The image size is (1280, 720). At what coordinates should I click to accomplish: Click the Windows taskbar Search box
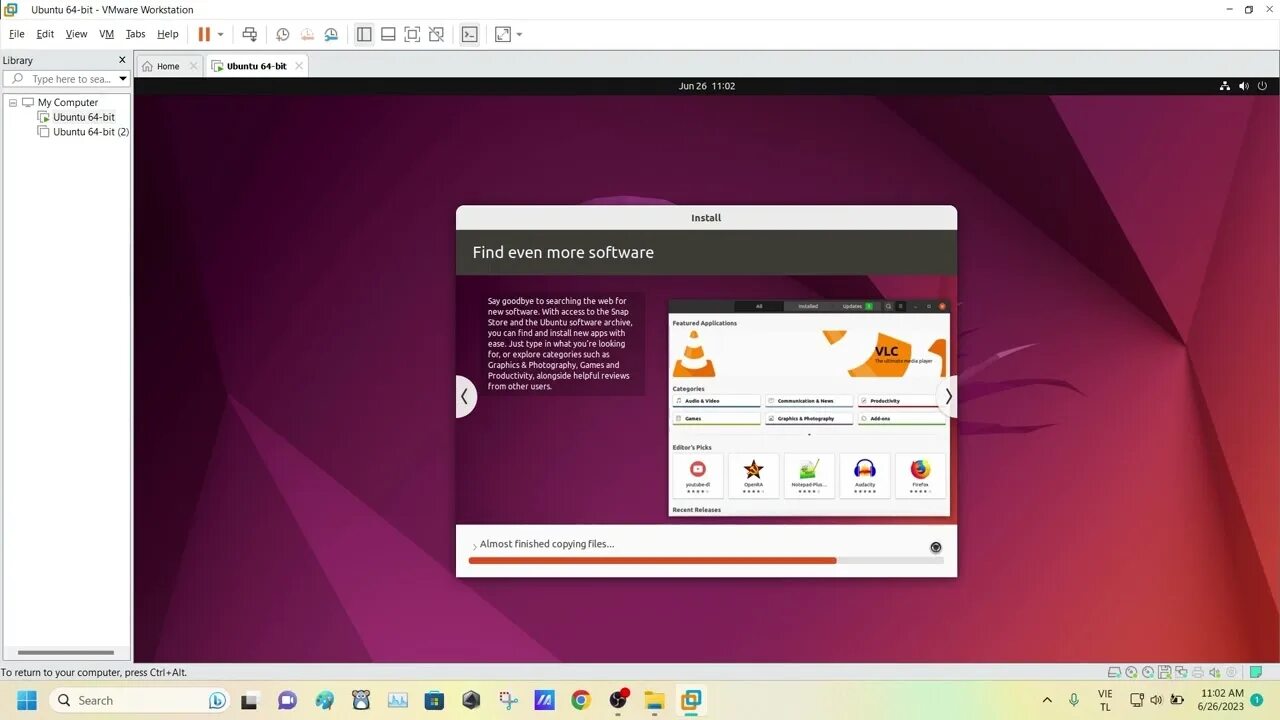click(x=140, y=700)
